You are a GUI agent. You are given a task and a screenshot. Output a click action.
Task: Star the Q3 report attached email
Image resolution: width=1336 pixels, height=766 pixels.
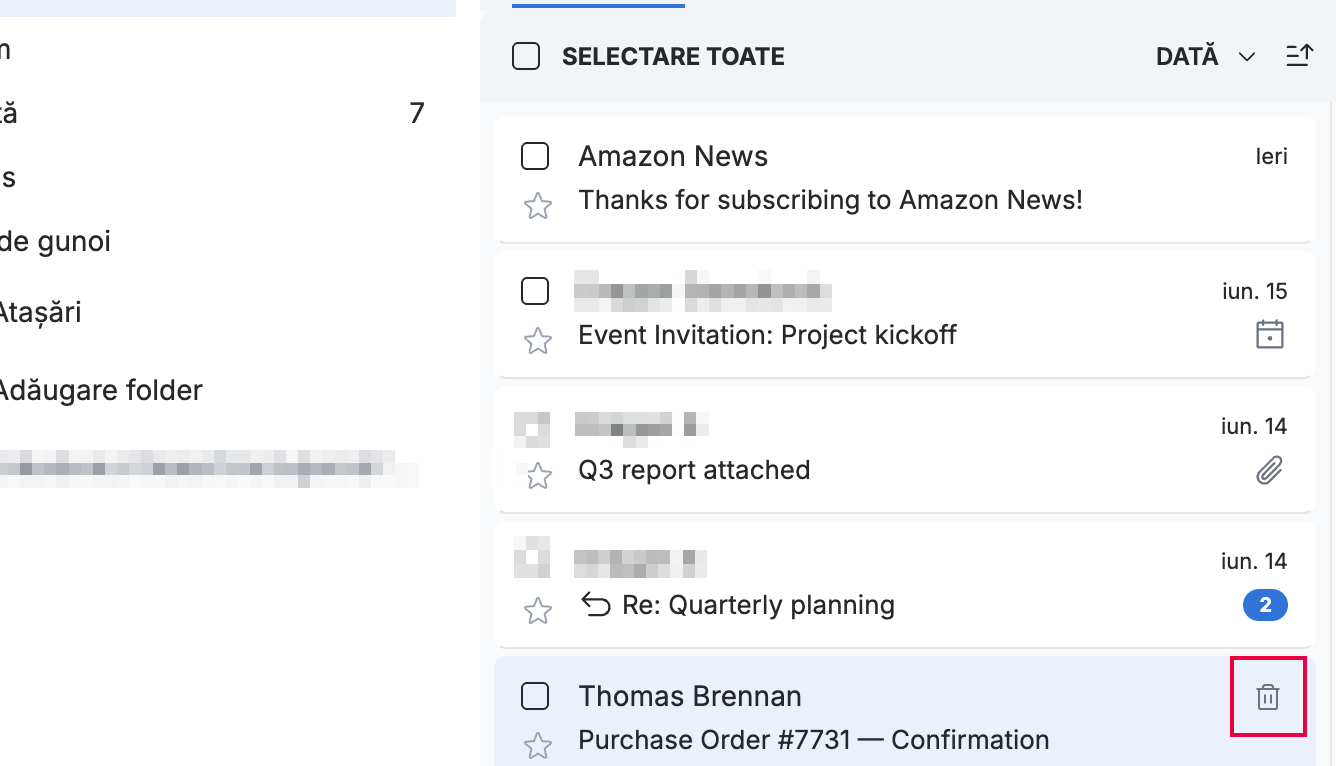pos(538,476)
